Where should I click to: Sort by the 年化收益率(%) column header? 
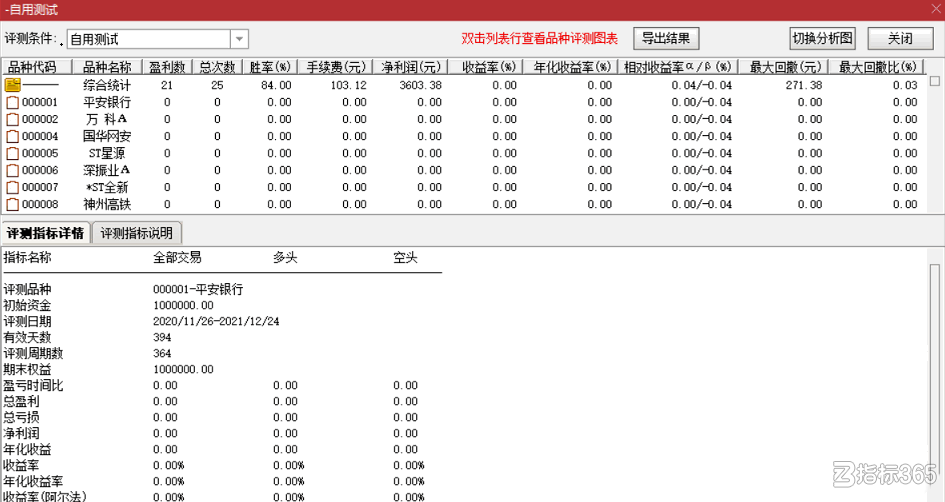570,67
